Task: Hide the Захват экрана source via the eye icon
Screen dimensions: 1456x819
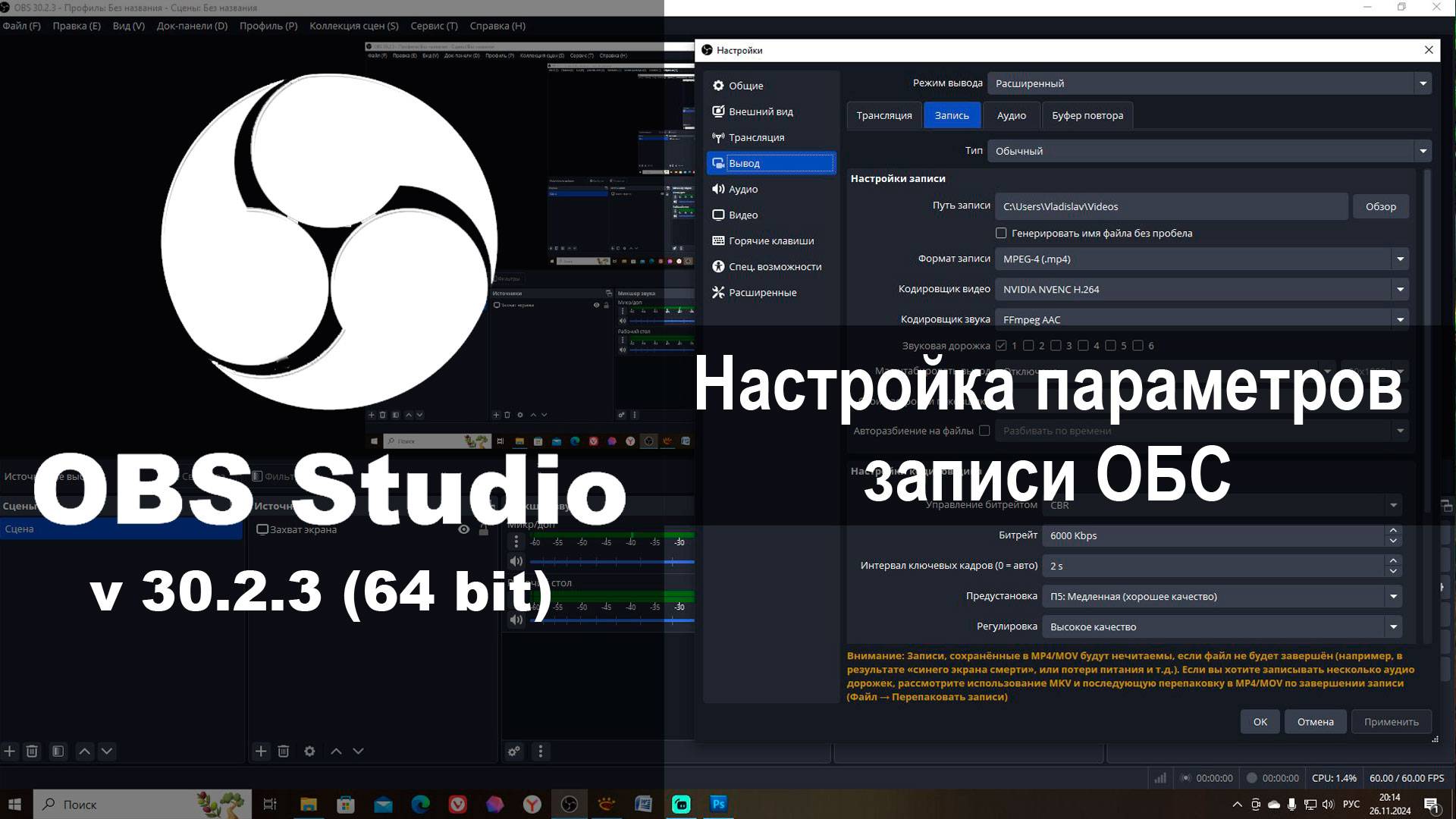Action: (x=464, y=529)
